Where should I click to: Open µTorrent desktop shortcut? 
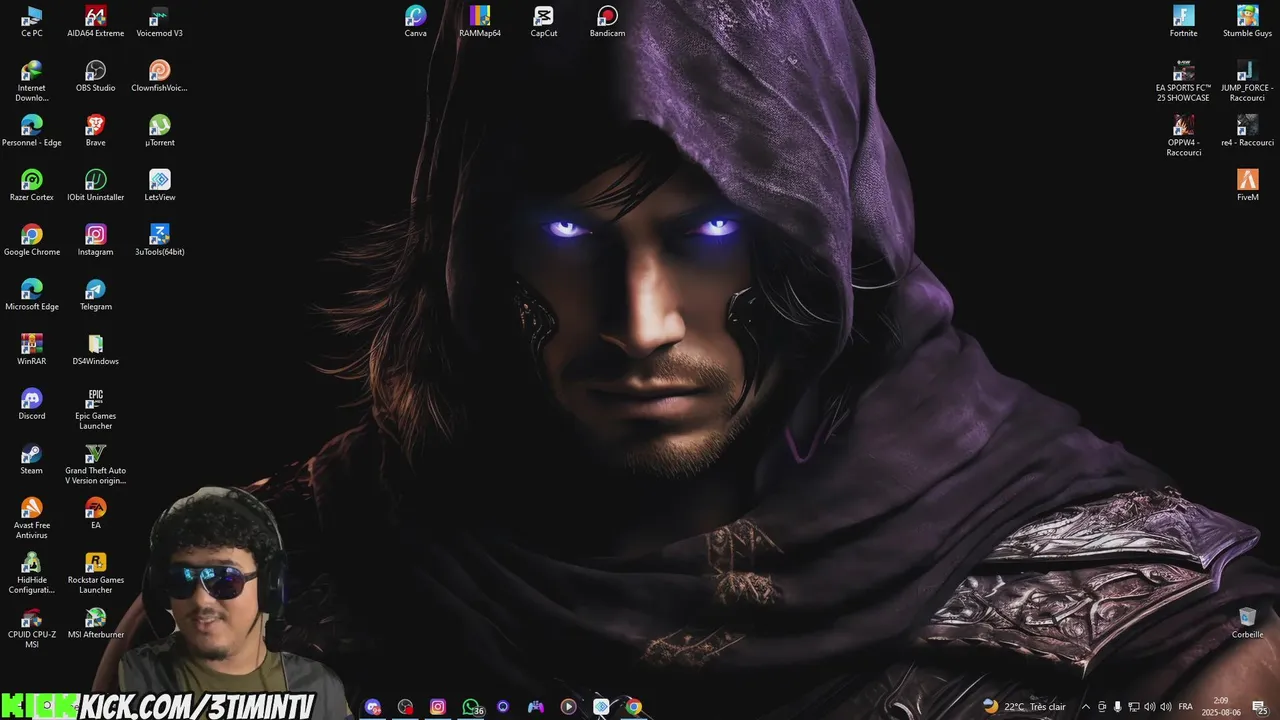click(x=160, y=131)
